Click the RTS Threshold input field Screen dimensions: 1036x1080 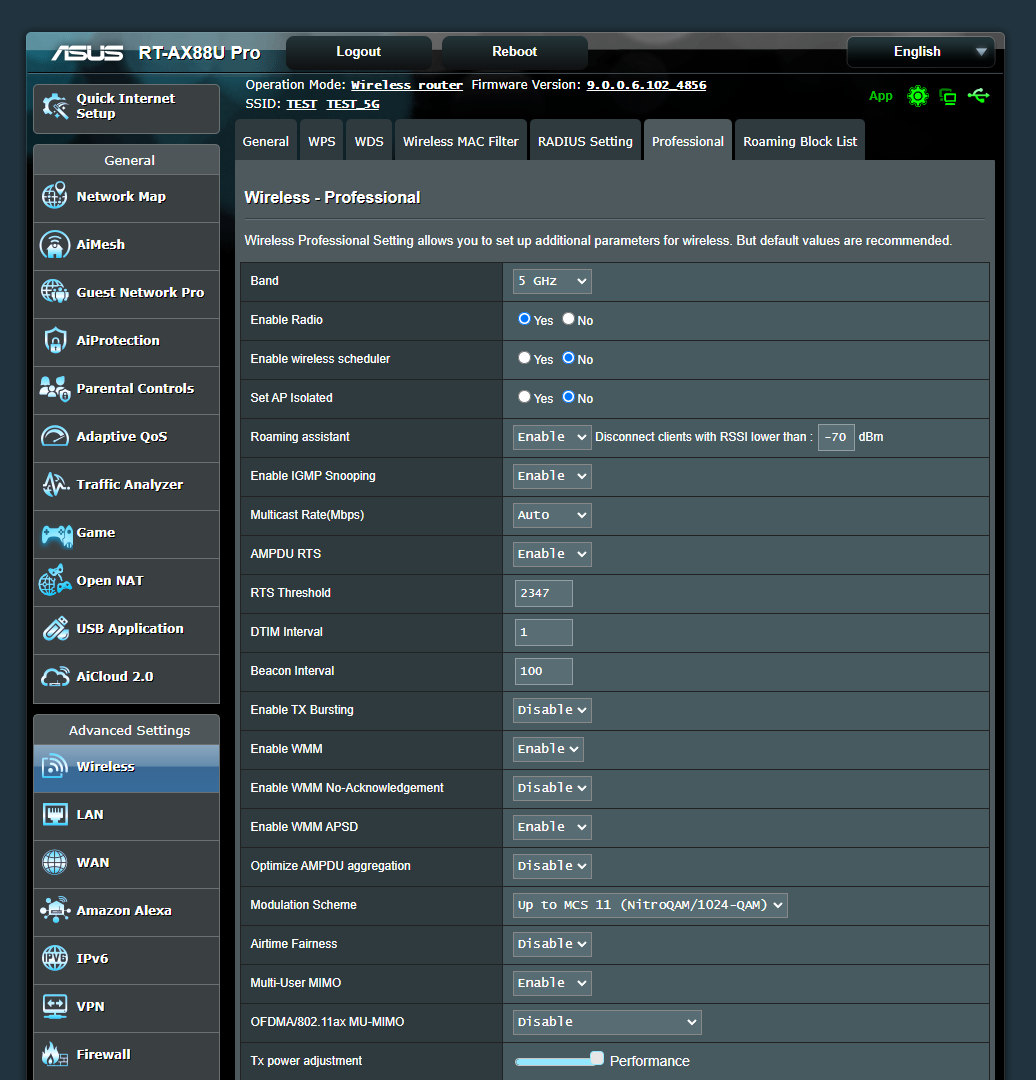(543, 593)
